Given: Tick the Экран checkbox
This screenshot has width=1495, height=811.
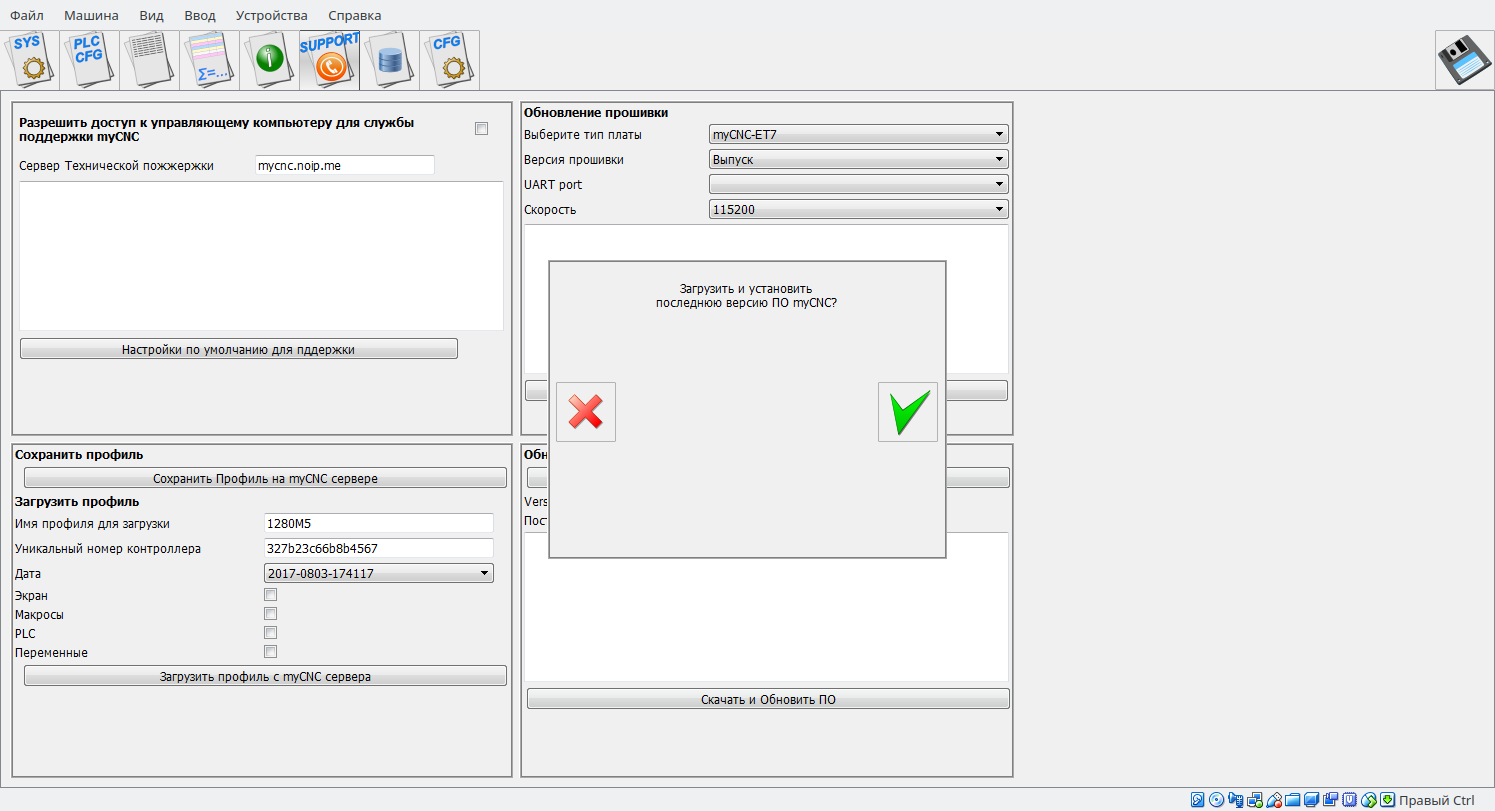Looking at the screenshot, I should 270,595.
